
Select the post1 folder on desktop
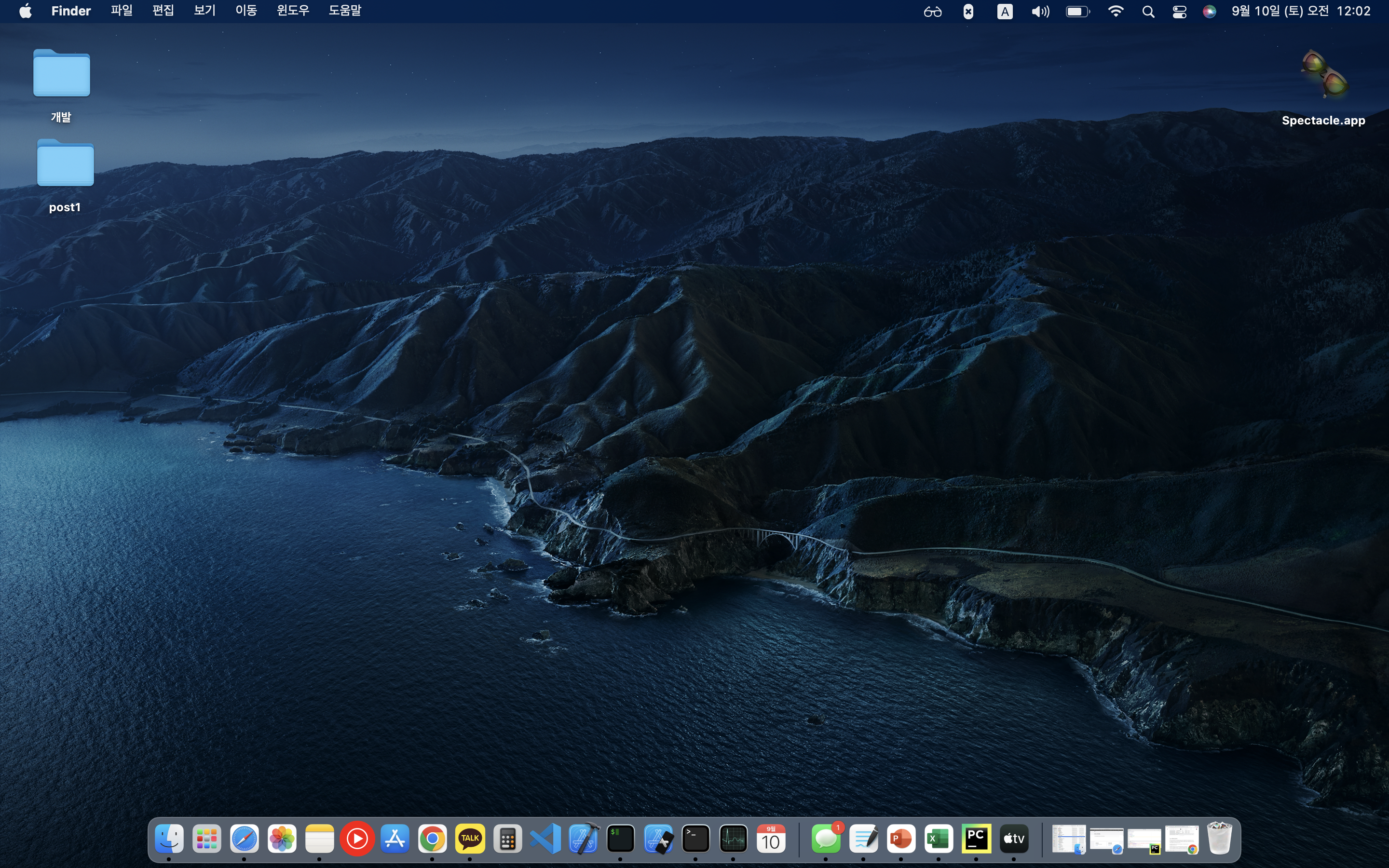[x=65, y=164]
